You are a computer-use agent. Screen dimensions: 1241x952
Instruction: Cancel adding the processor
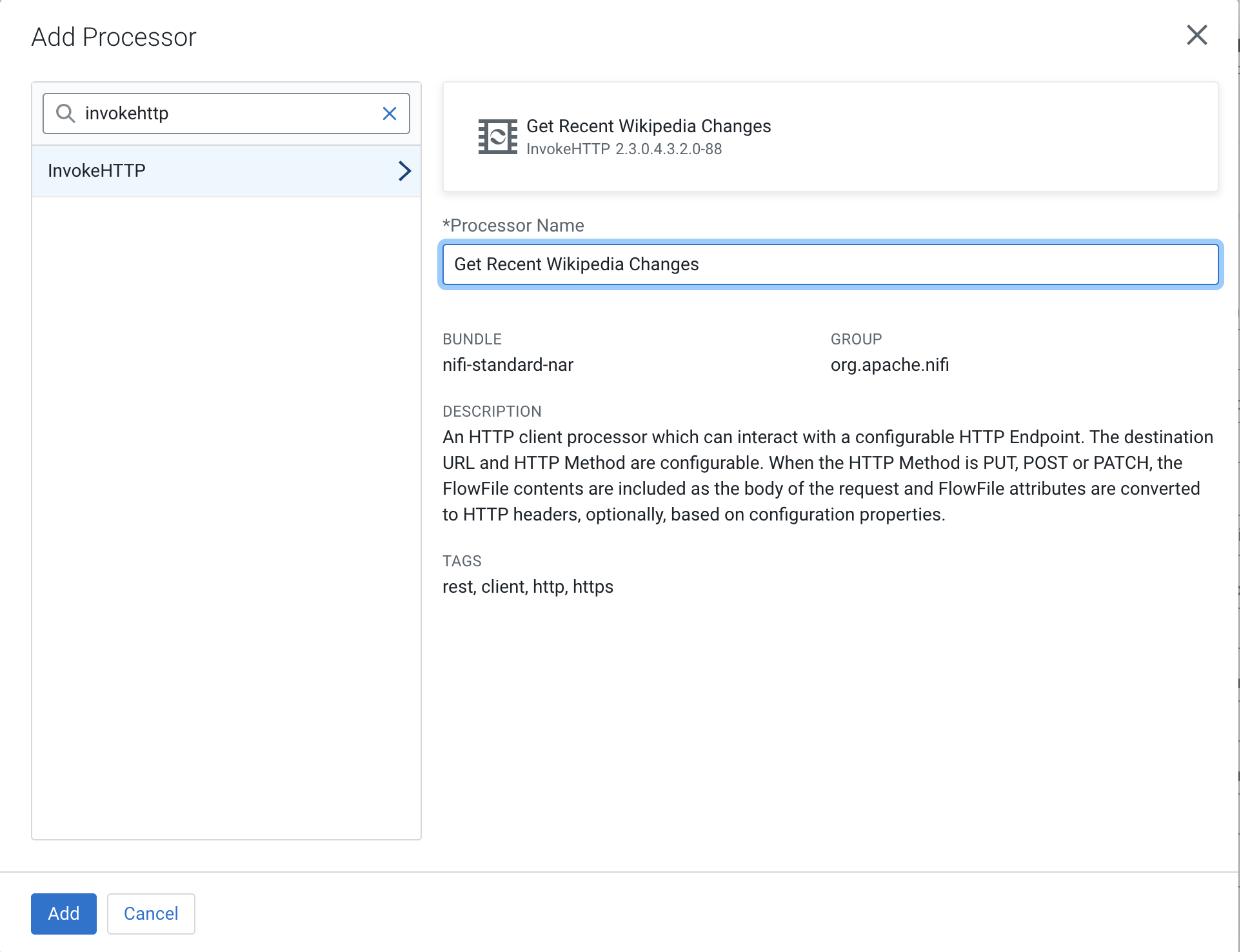pyautogui.click(x=151, y=913)
